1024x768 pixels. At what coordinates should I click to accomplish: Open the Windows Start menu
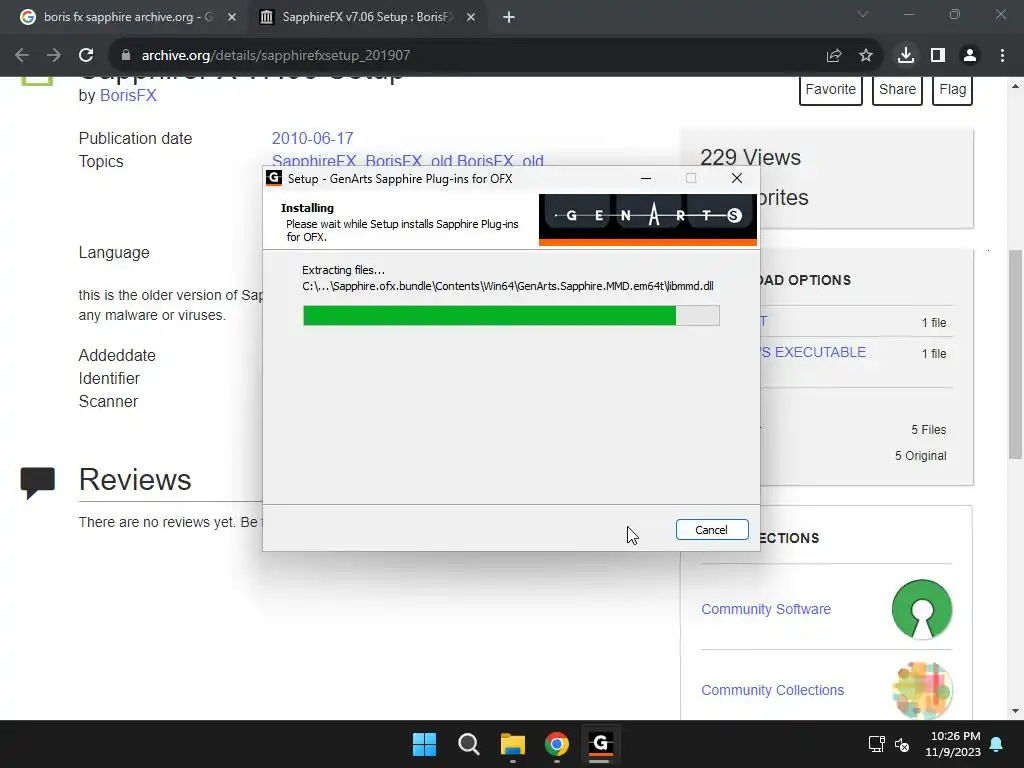424,744
